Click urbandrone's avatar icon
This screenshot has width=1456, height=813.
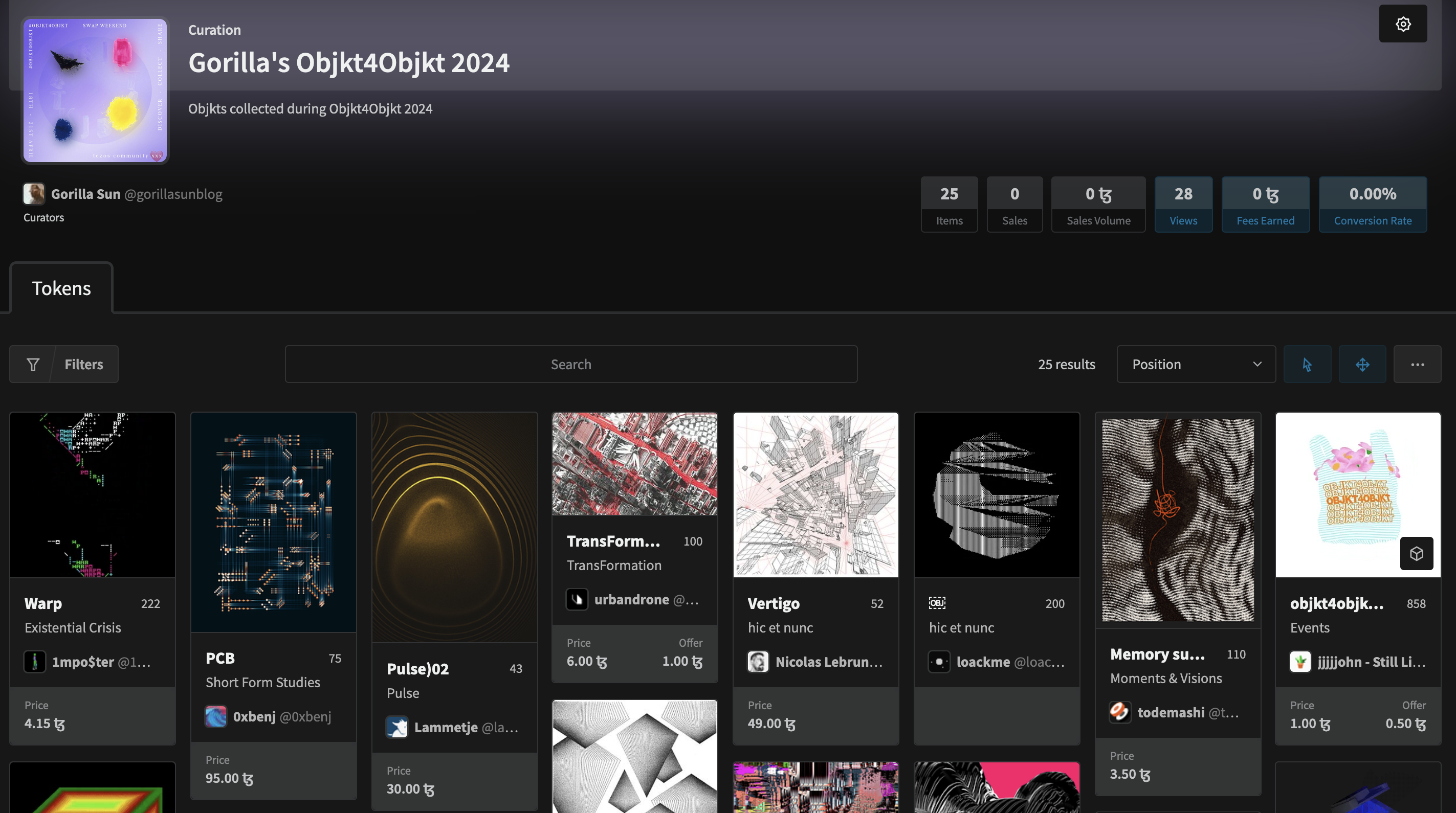[577, 599]
